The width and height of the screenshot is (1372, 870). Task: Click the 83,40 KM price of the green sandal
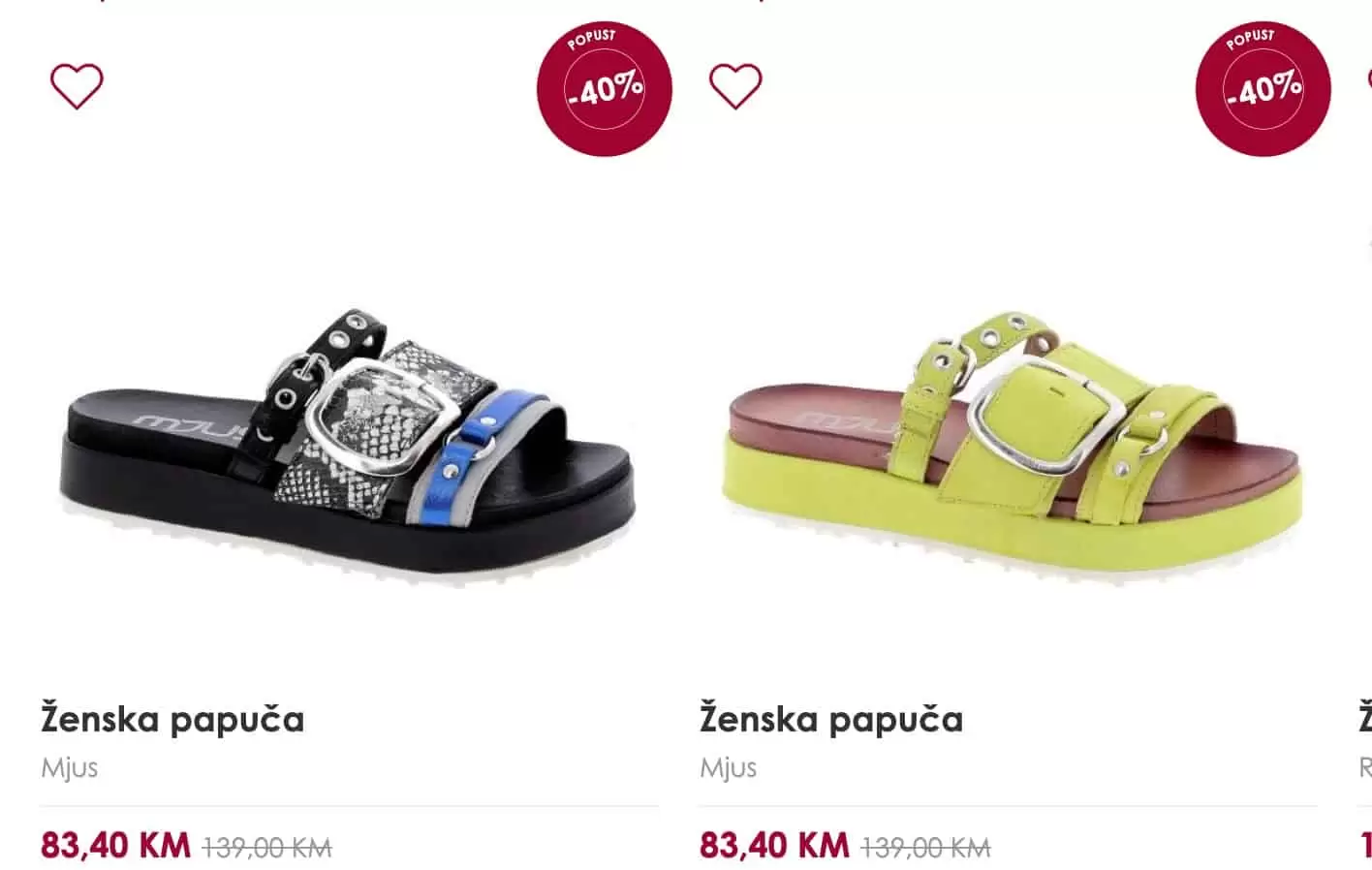tap(774, 845)
